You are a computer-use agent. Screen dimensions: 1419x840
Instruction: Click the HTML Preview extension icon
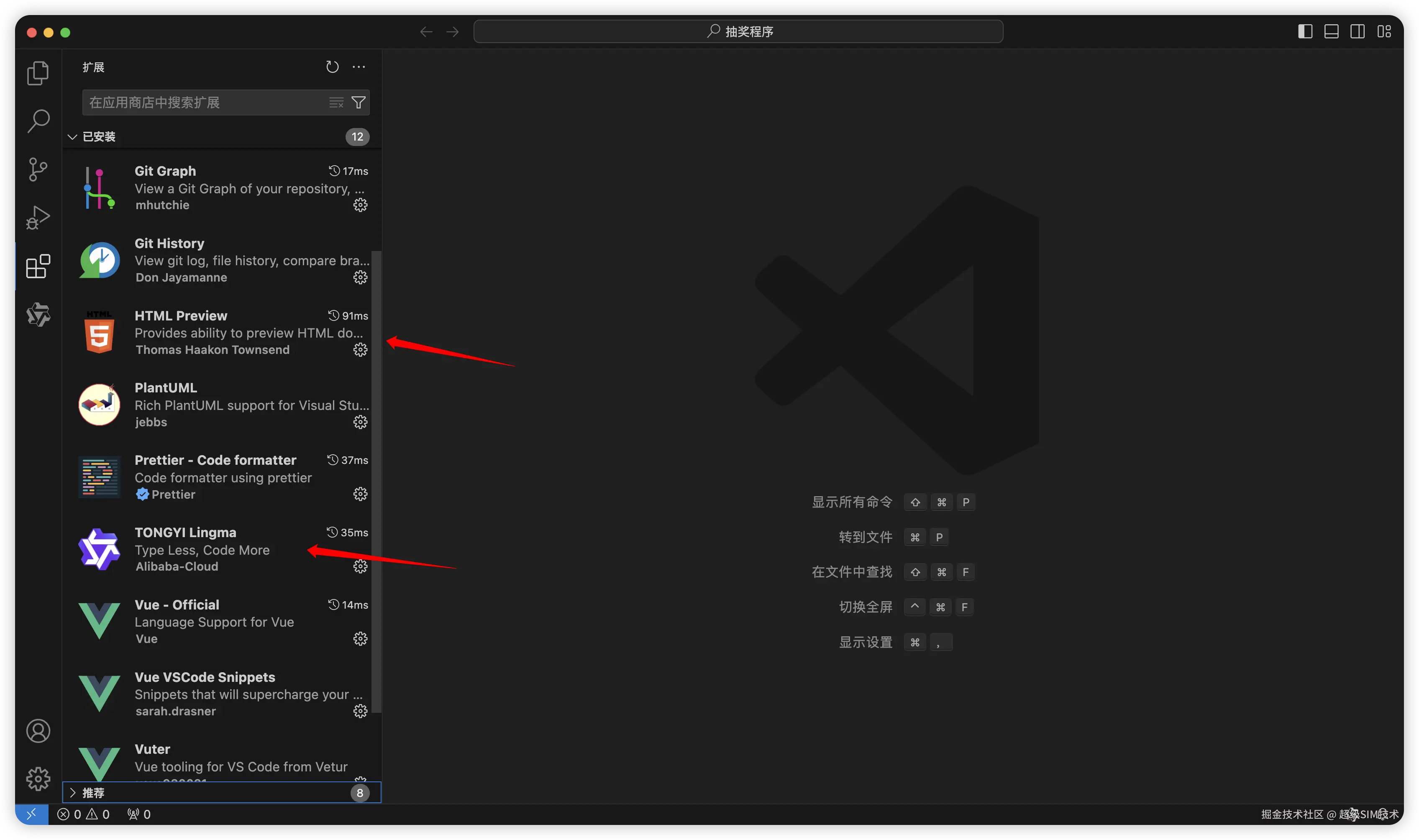point(100,333)
